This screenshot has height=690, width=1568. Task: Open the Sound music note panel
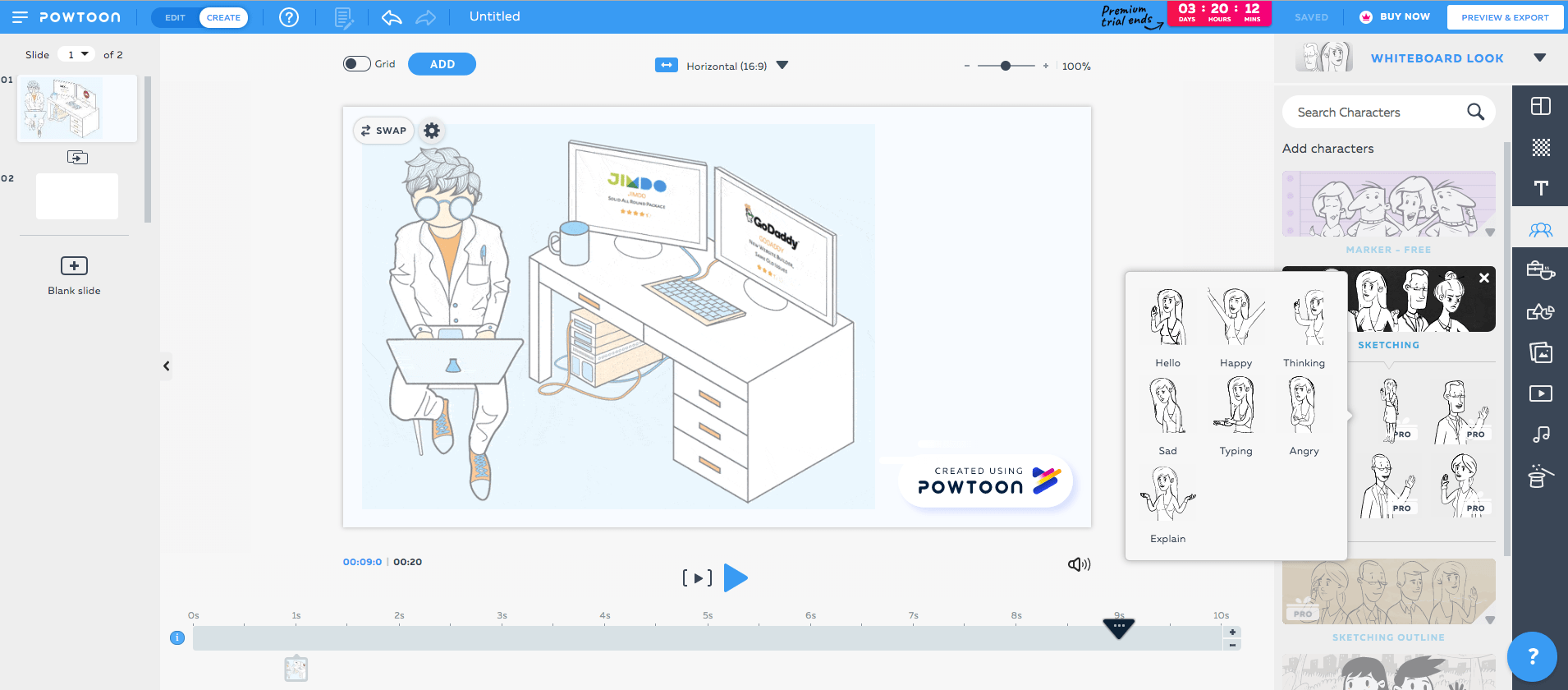tap(1541, 435)
